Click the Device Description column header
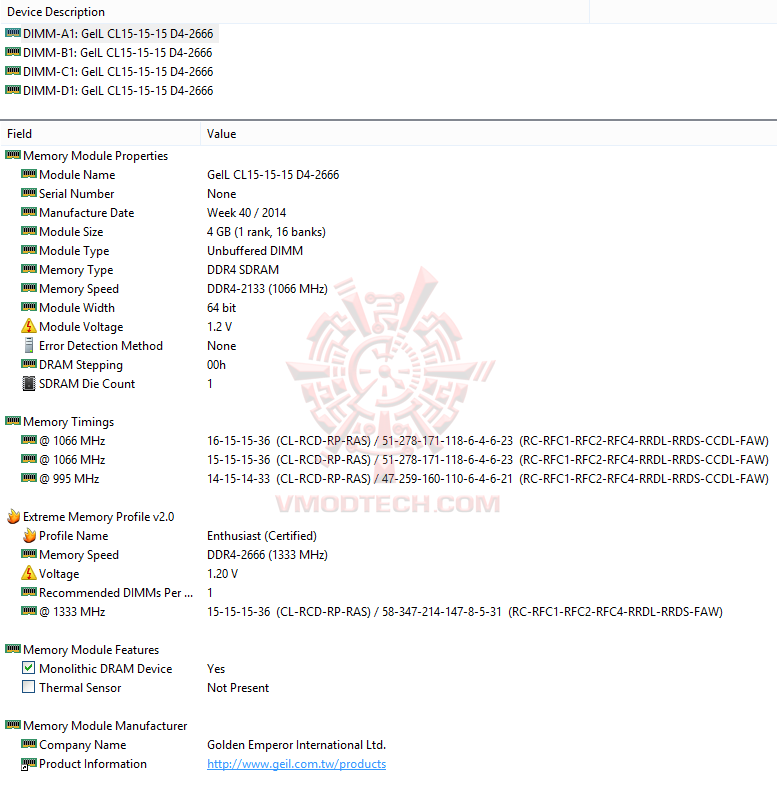 [295, 11]
